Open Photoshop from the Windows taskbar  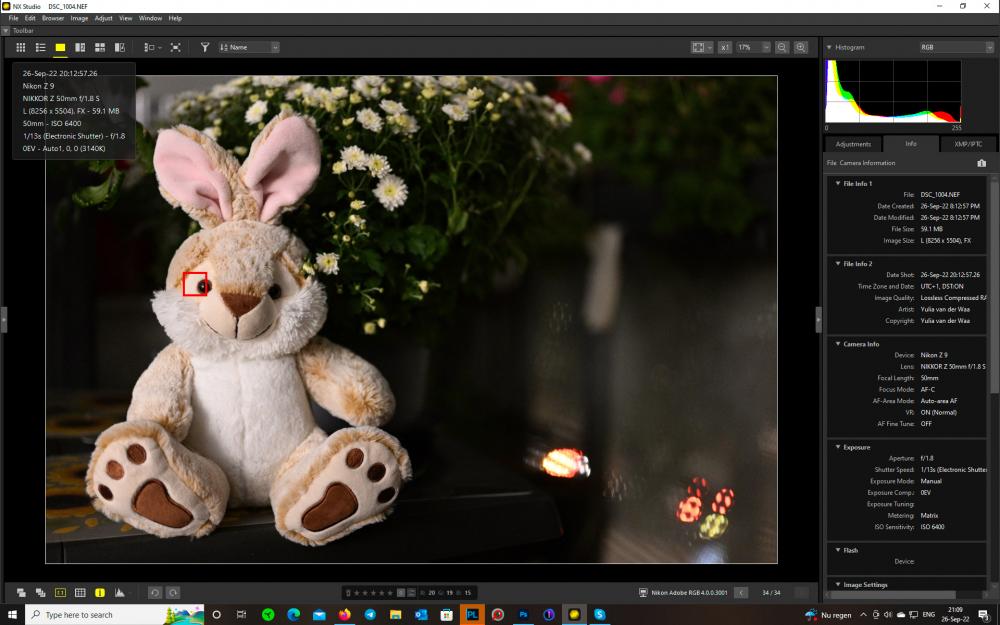click(523, 614)
